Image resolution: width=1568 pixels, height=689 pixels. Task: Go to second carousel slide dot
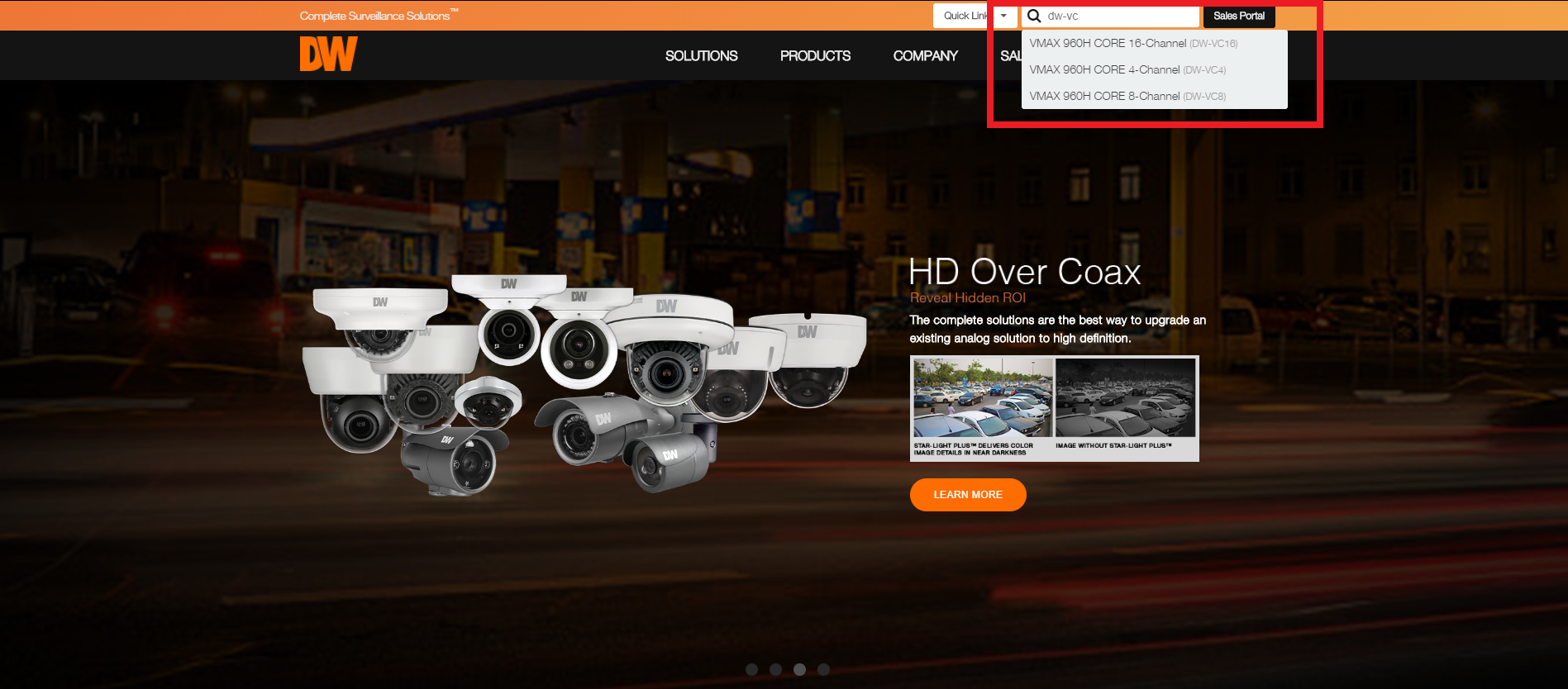pos(775,669)
